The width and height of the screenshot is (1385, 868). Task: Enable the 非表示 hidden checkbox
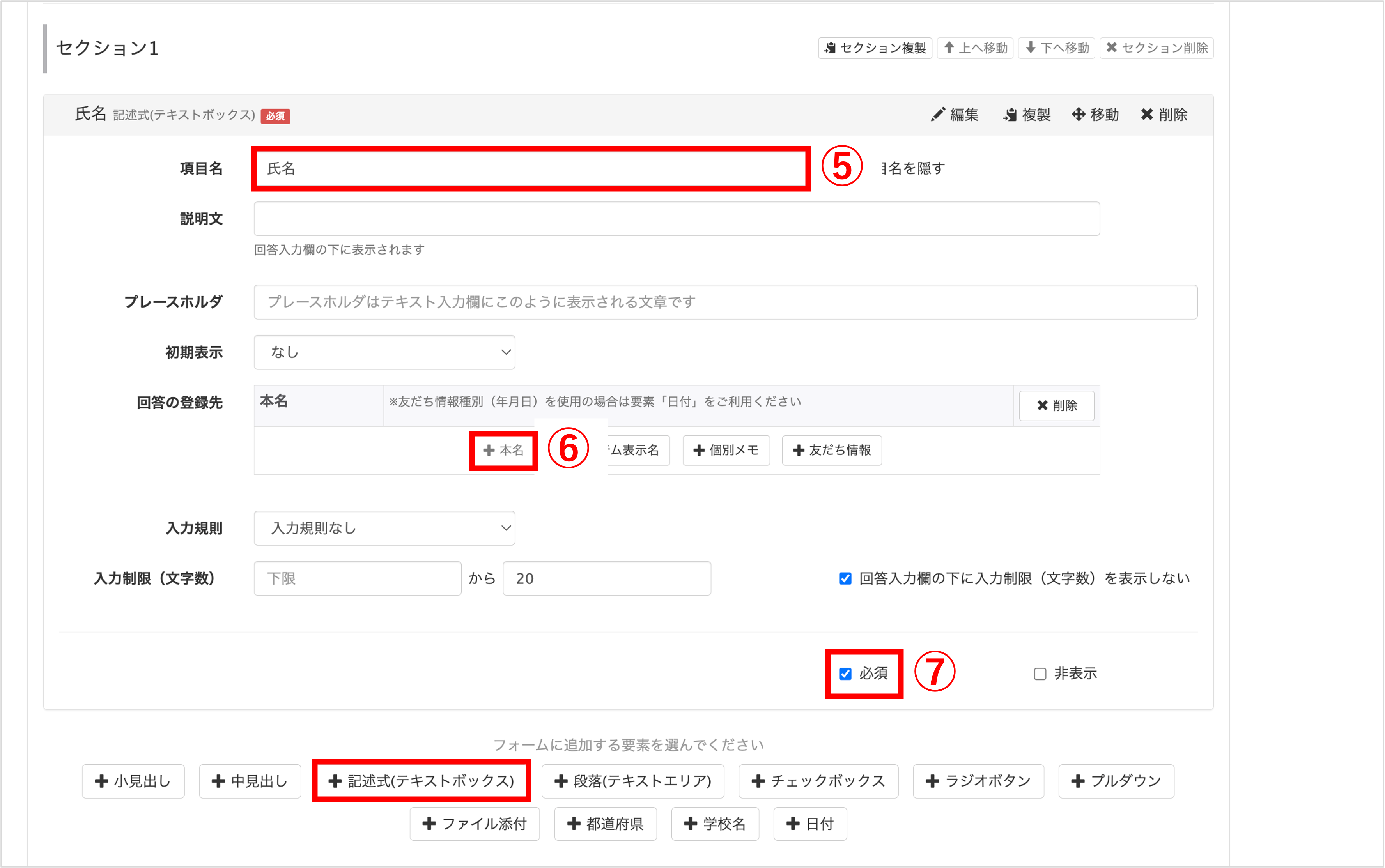(1039, 674)
